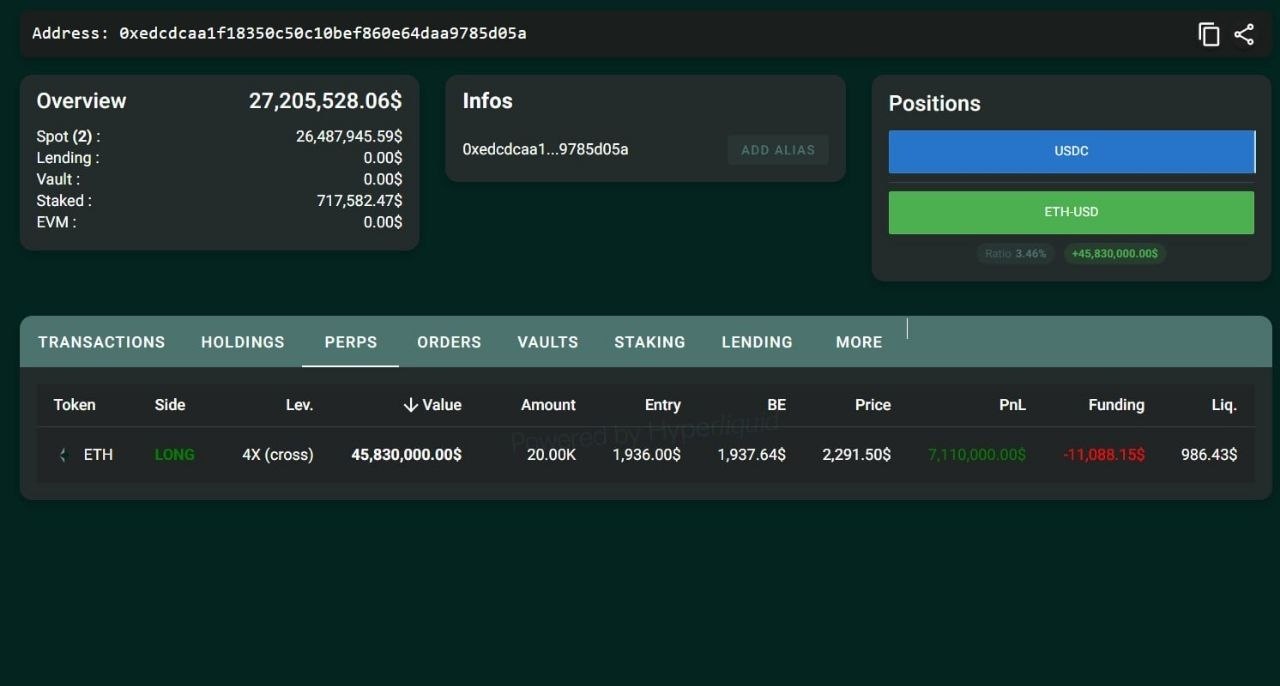The height and width of the screenshot is (686, 1280).
Task: Select the green ETH-USD position bar
Action: pos(1071,212)
